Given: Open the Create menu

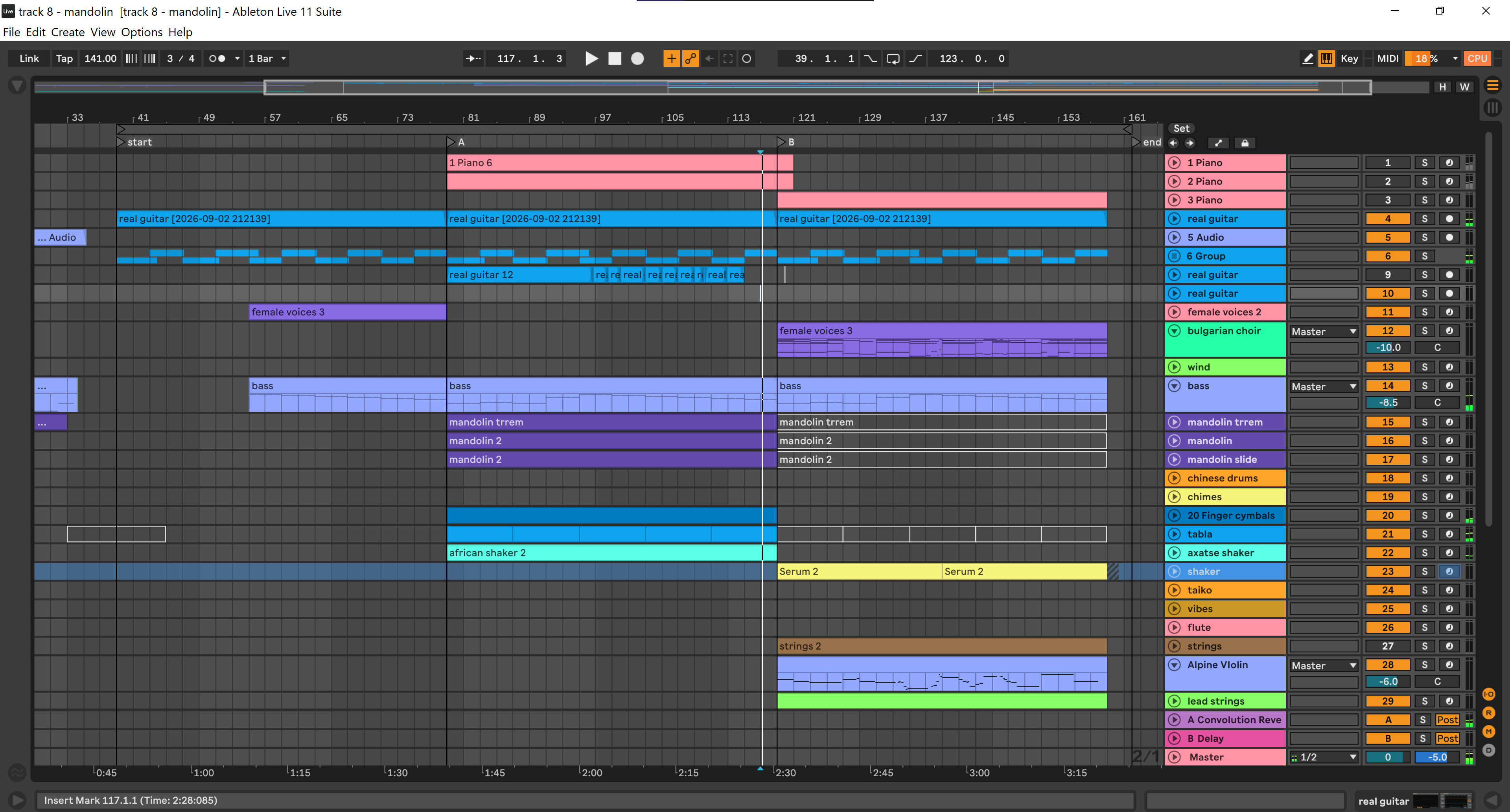Looking at the screenshot, I should point(67,32).
